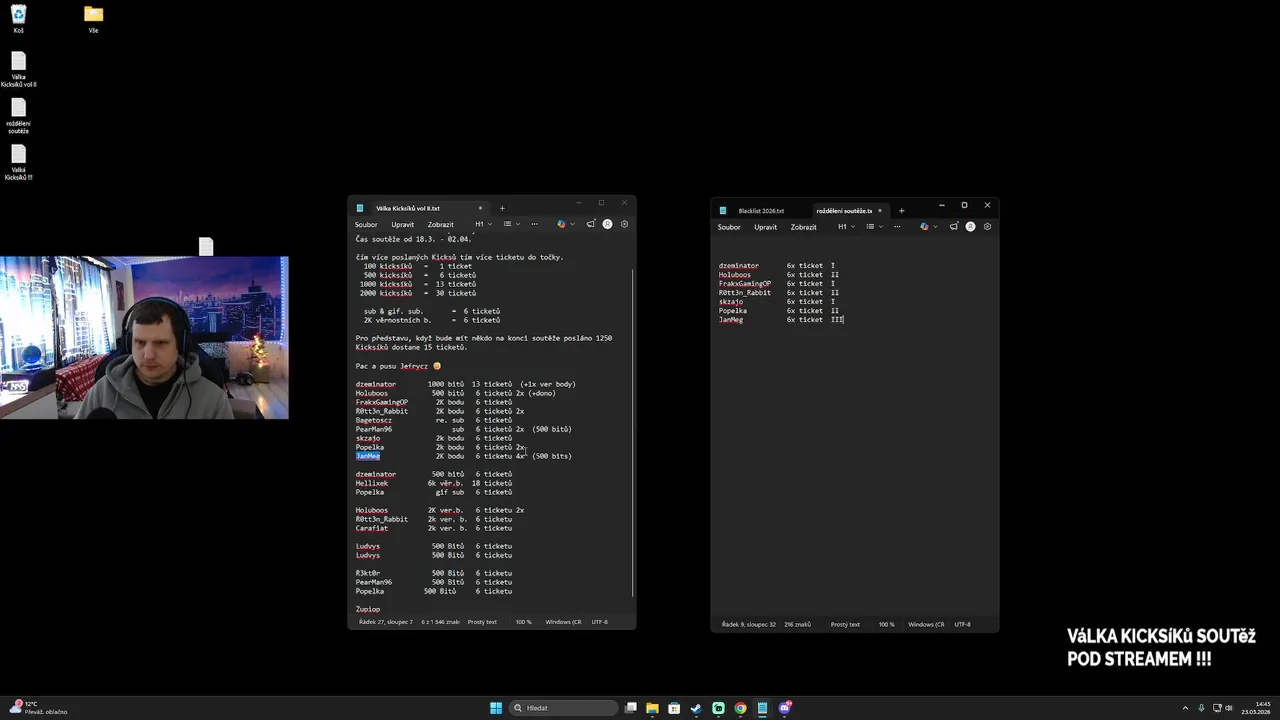Click the megaphone icon in rozdělení soutěže window
Screen dimensions: 1280x720
pyautogui.click(x=954, y=227)
